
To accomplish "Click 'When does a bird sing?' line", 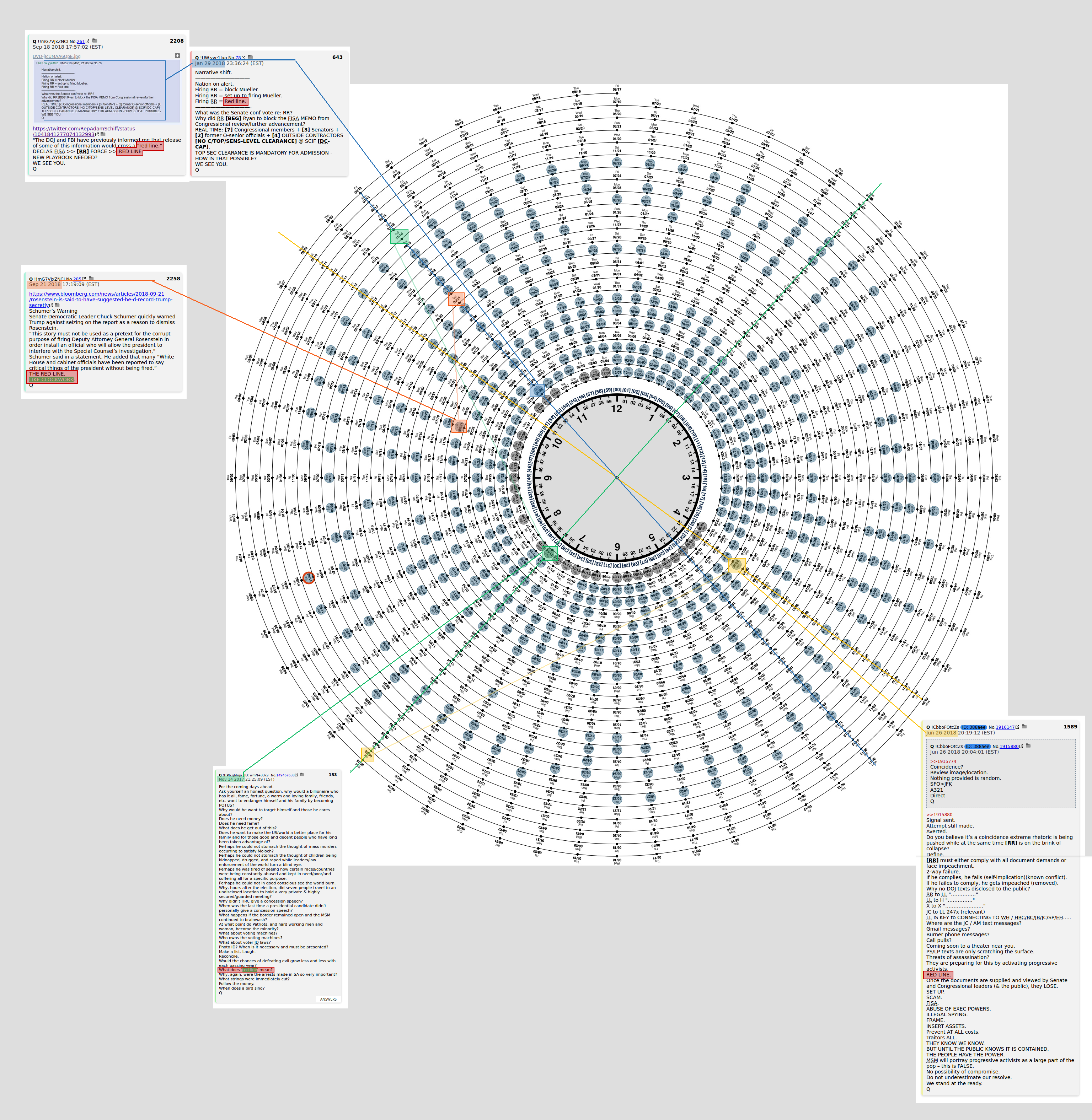I will point(241,988).
